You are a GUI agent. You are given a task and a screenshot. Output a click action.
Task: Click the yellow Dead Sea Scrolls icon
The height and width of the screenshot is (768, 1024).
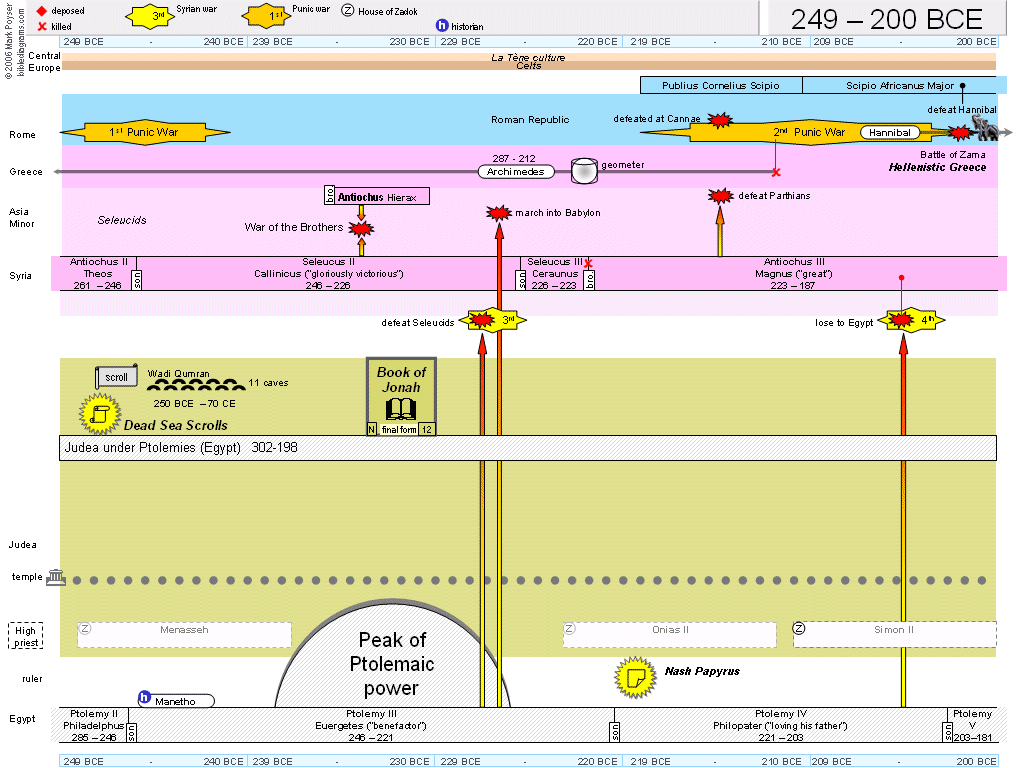[x=99, y=412]
